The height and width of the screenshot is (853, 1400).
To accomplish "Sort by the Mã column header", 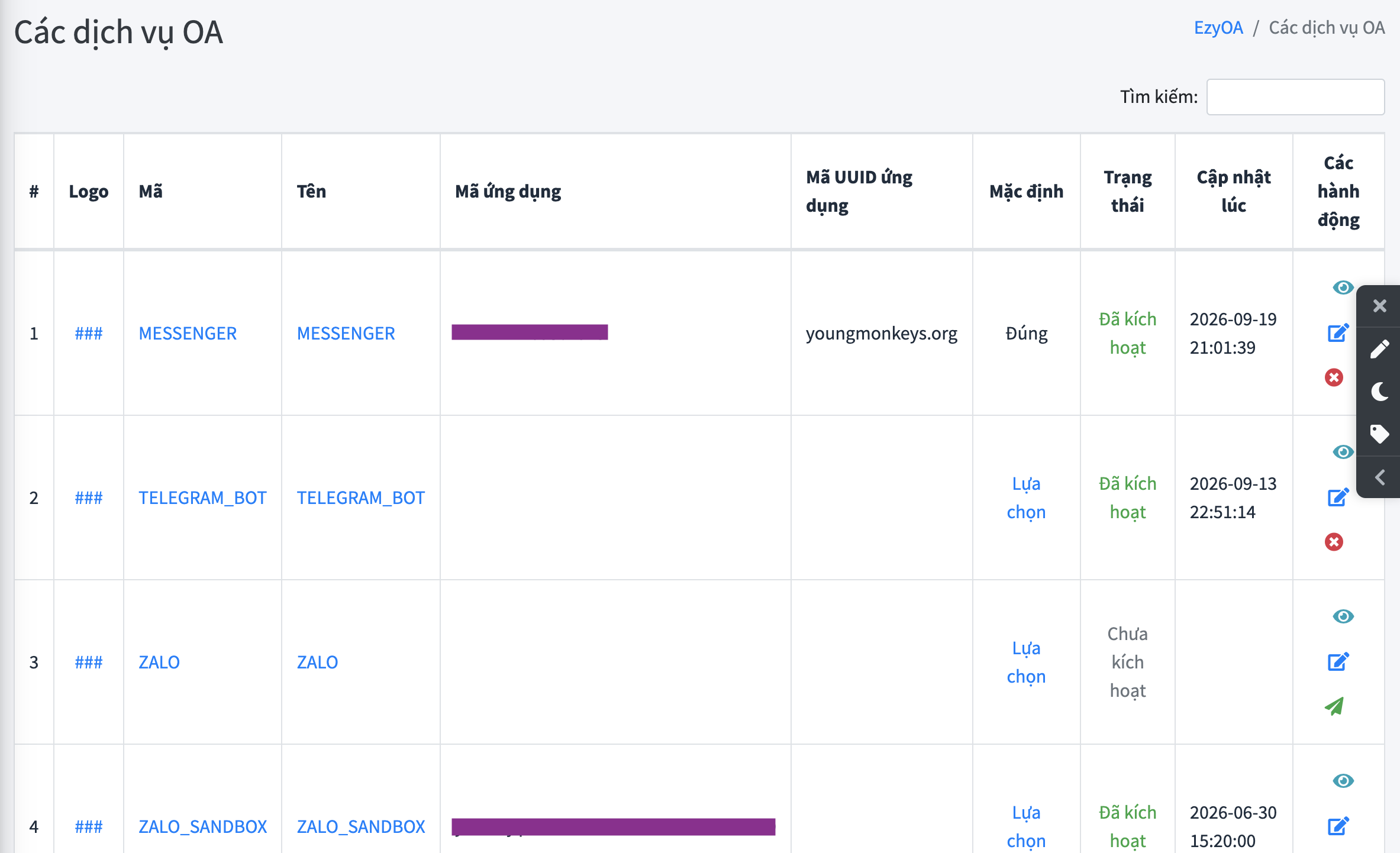I will coord(202,191).
